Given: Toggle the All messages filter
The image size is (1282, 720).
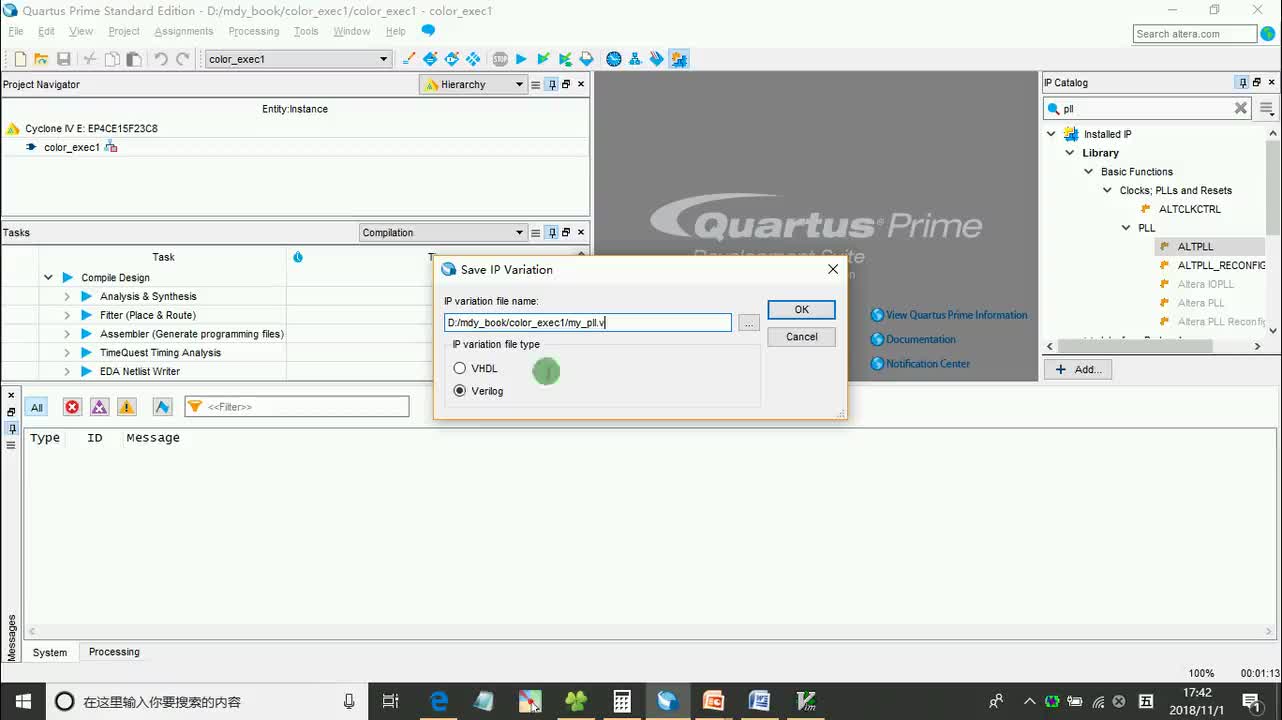Looking at the screenshot, I should tap(37, 407).
